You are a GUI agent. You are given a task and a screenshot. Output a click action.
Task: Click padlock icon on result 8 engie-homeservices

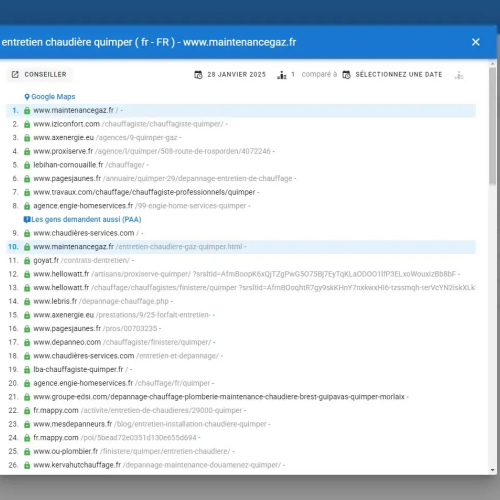pyautogui.click(x=27, y=206)
